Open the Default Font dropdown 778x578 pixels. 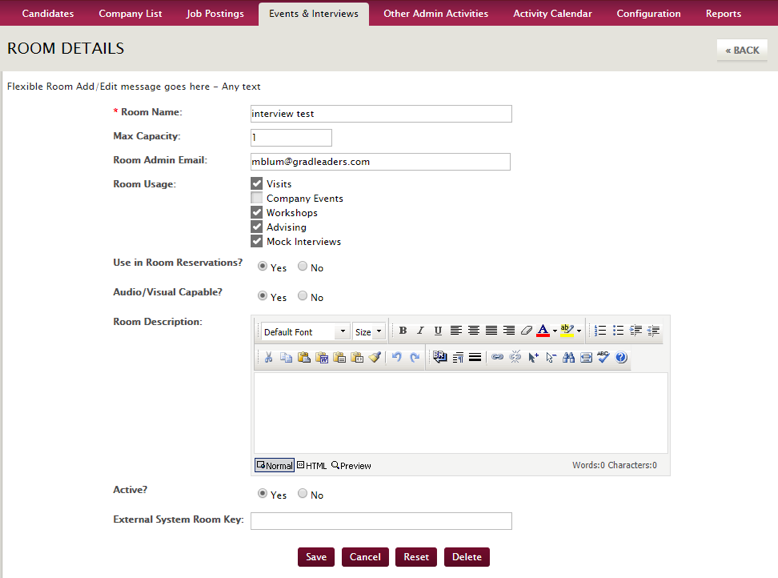[x=306, y=331]
